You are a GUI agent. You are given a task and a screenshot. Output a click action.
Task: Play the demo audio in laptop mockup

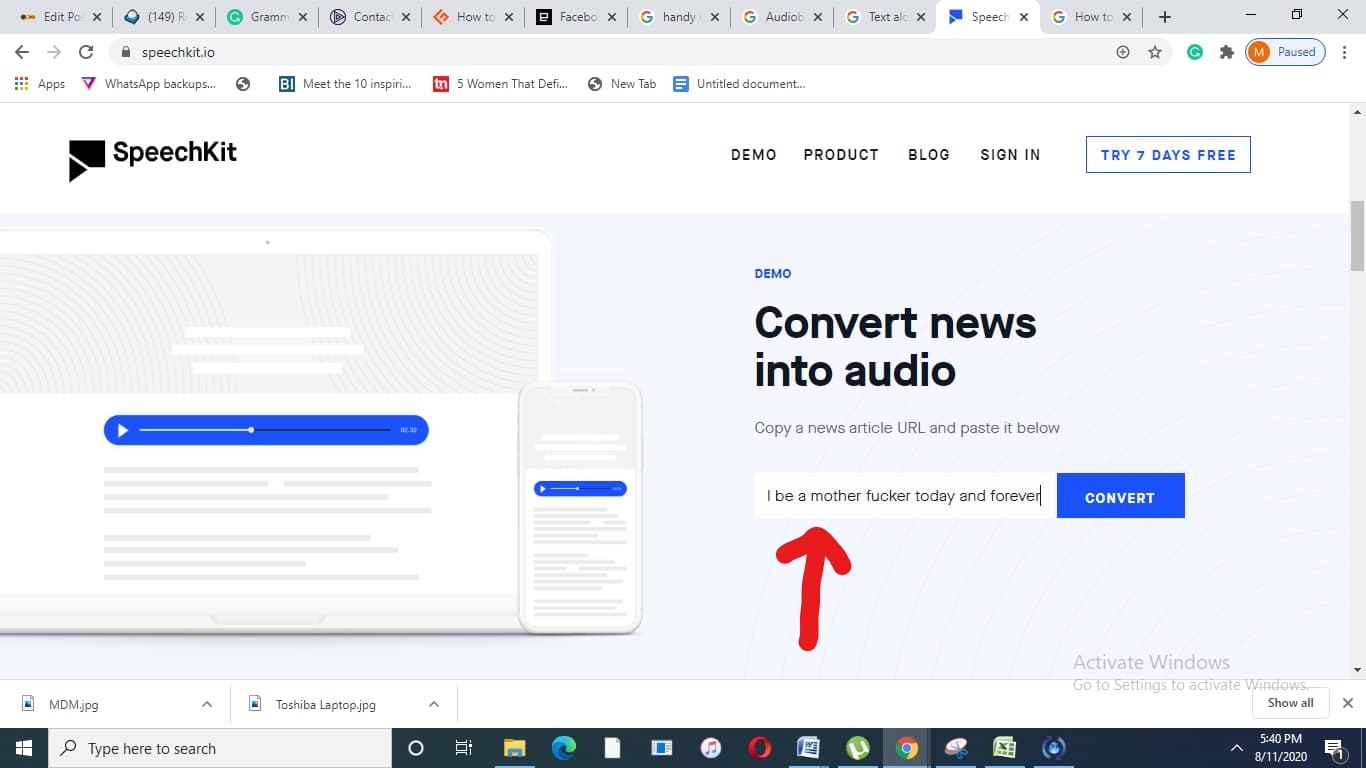click(123, 430)
